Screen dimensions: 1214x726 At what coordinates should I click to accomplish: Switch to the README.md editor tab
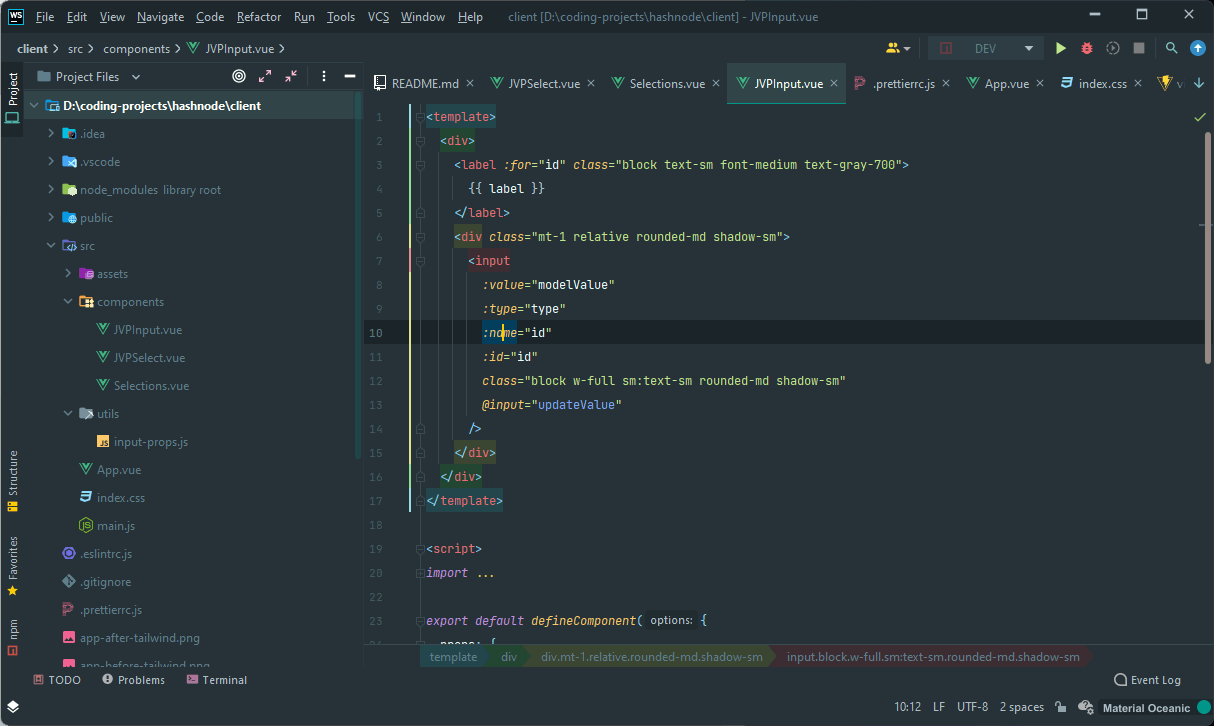(424, 83)
